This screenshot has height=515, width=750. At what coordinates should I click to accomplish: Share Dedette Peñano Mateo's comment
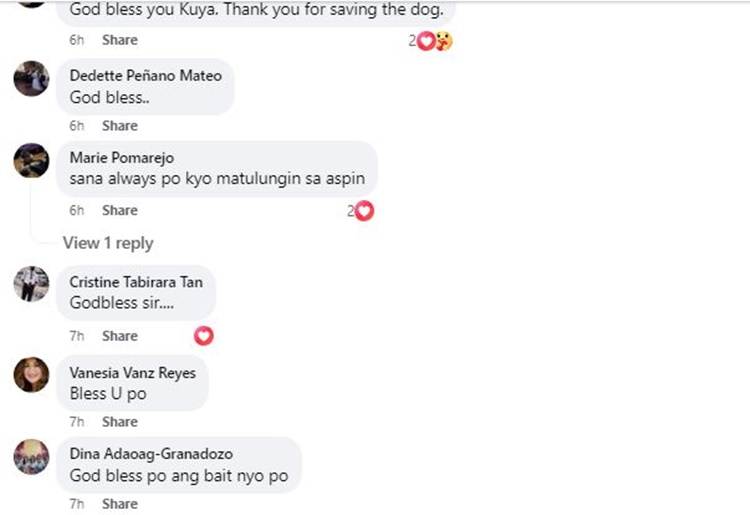pyautogui.click(x=120, y=126)
